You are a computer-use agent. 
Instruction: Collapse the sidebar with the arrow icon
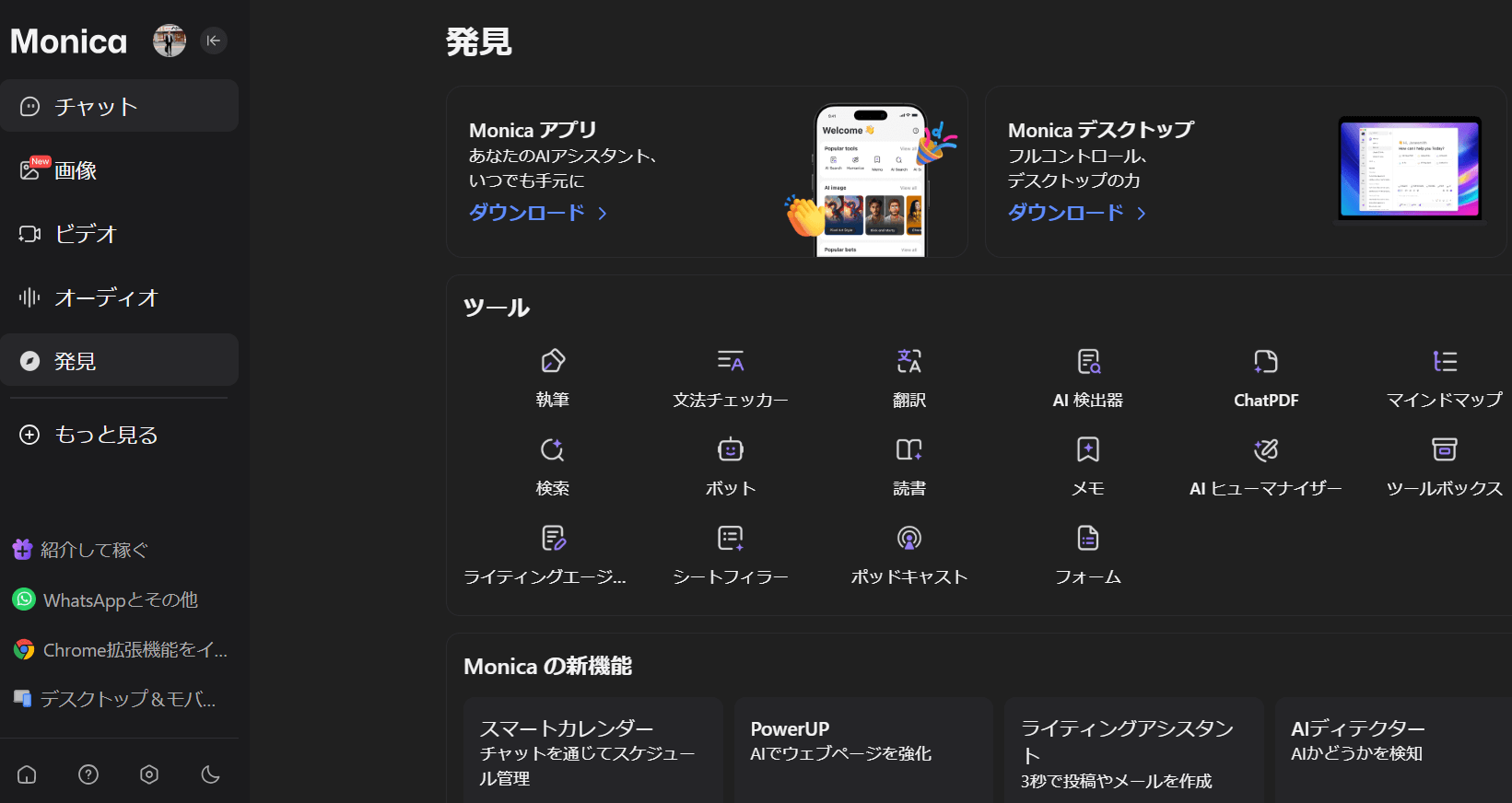coord(214,41)
